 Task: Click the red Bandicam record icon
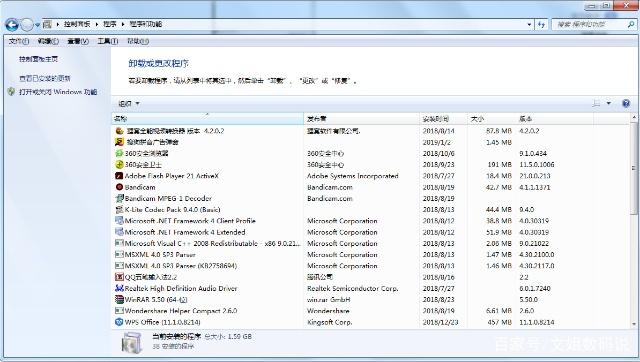click(x=119, y=187)
